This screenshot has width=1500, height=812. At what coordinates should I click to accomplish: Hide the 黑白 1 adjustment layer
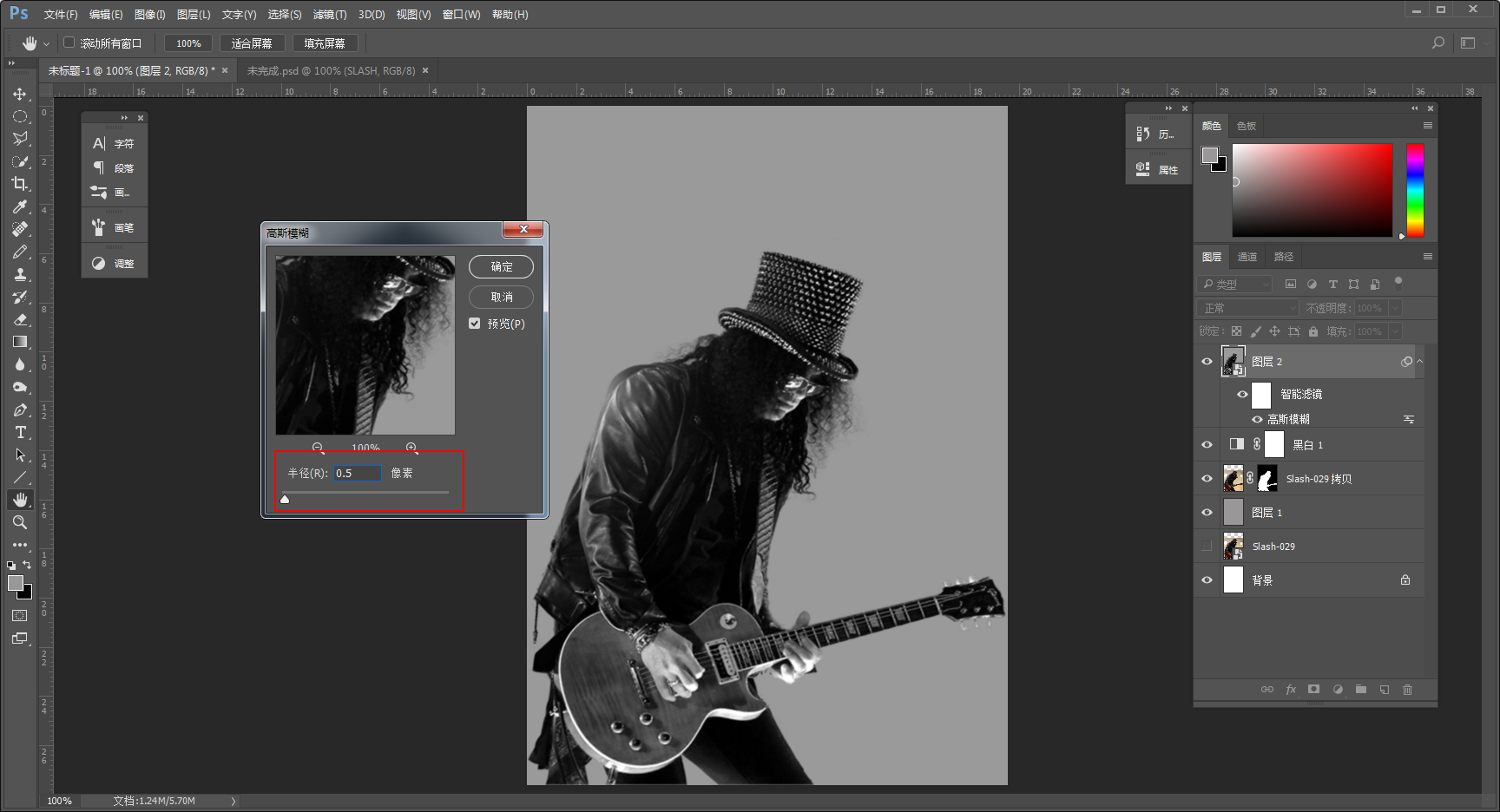[1207, 445]
